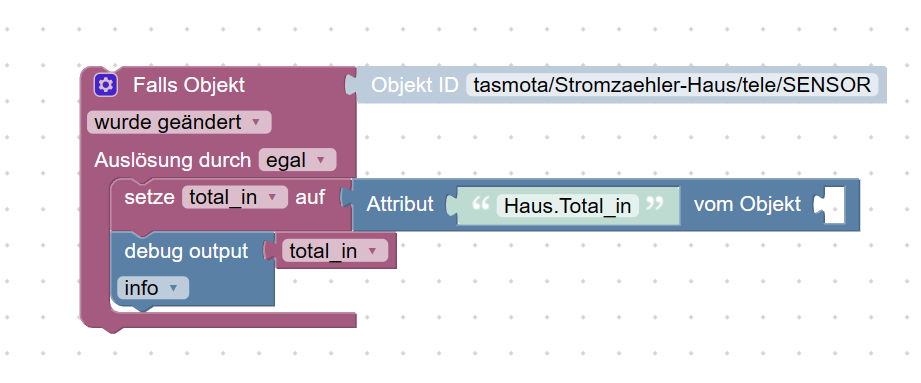Click the gear icon on Falls Objekt block
This screenshot has width=921, height=383.
click(106, 85)
